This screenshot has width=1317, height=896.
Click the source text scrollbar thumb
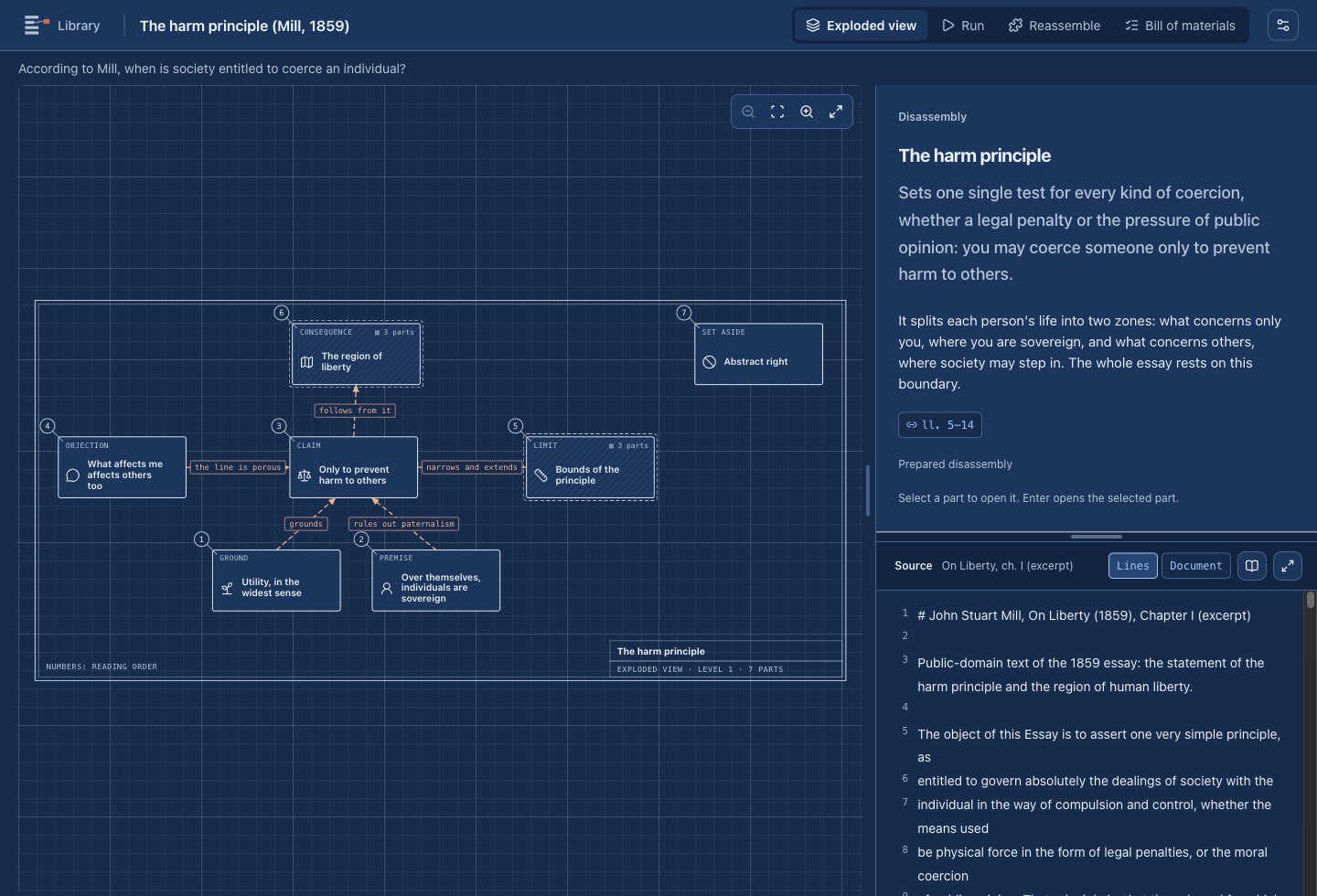1311,600
